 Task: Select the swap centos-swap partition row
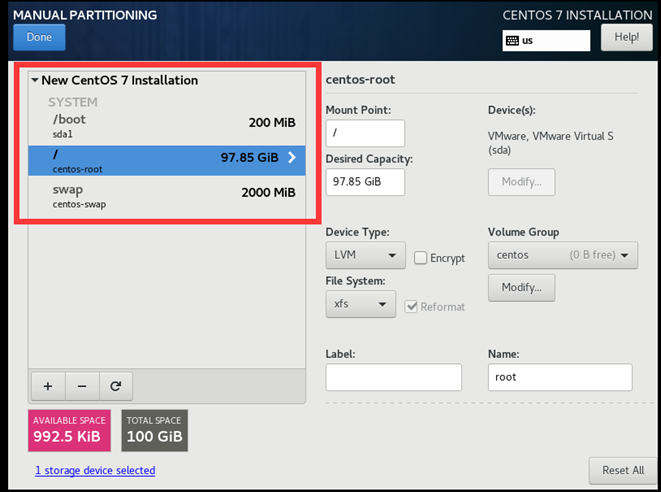[167, 196]
